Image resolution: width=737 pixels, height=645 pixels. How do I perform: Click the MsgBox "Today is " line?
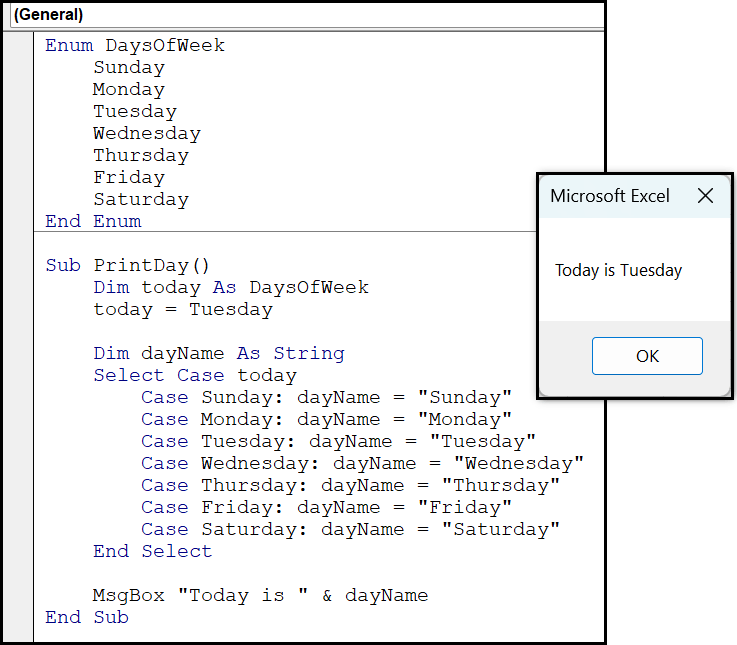tap(260, 595)
